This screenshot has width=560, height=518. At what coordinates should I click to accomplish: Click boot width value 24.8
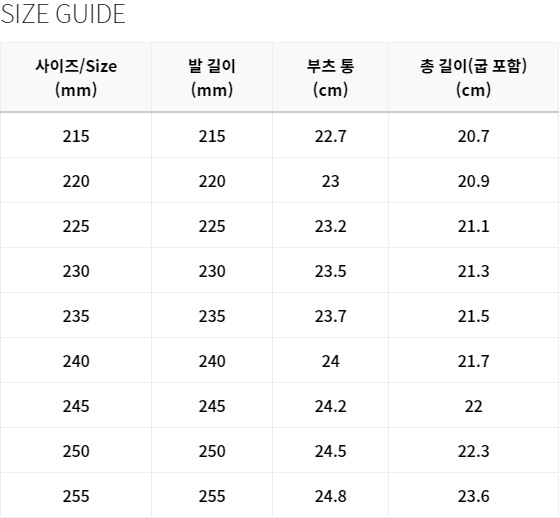pyautogui.click(x=330, y=496)
